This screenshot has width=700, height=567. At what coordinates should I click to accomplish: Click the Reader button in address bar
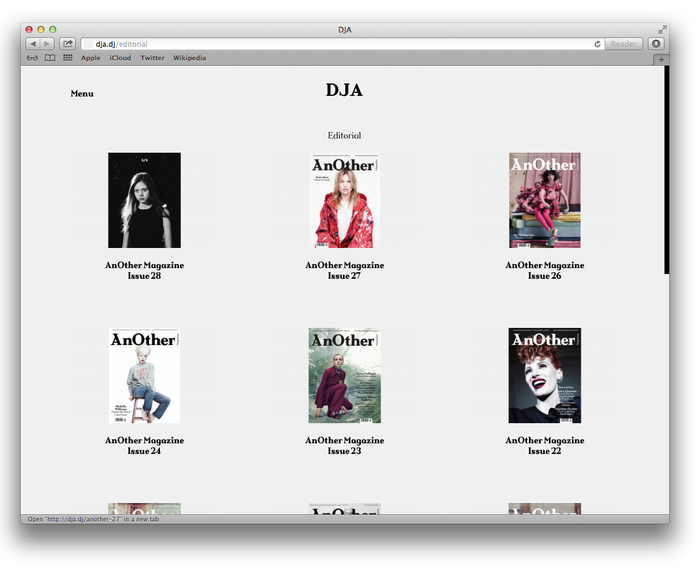pyautogui.click(x=624, y=44)
